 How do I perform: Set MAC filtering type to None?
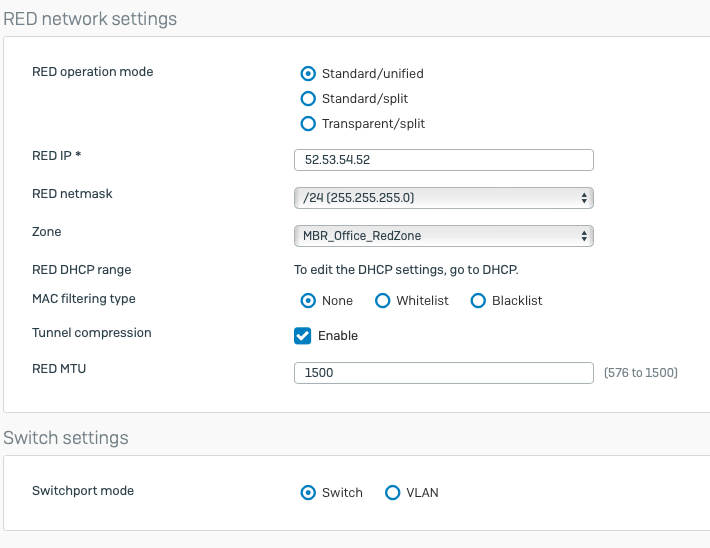308,301
